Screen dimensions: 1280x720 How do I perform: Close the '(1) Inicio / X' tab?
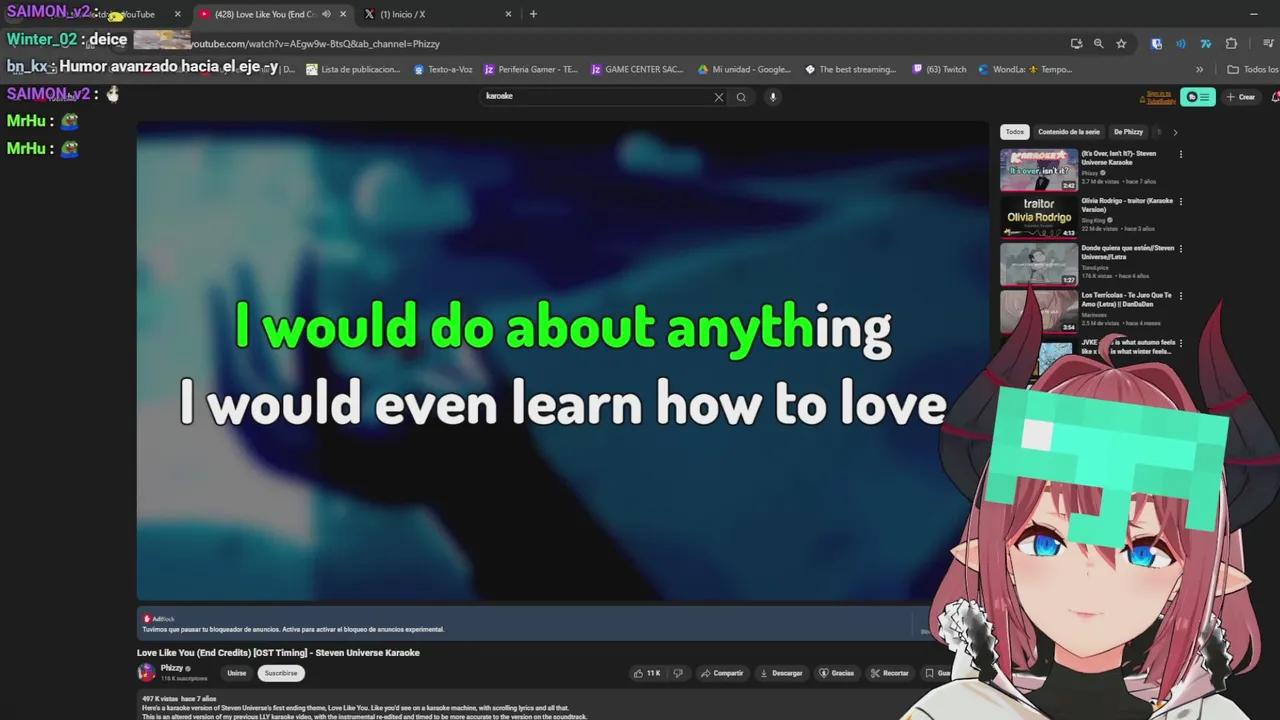(508, 14)
